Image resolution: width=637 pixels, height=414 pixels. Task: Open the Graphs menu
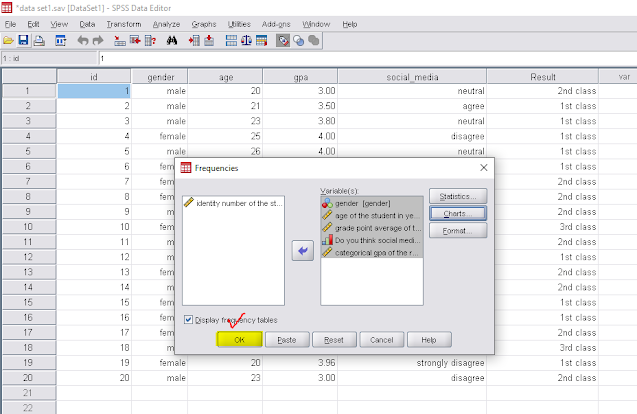click(204, 24)
